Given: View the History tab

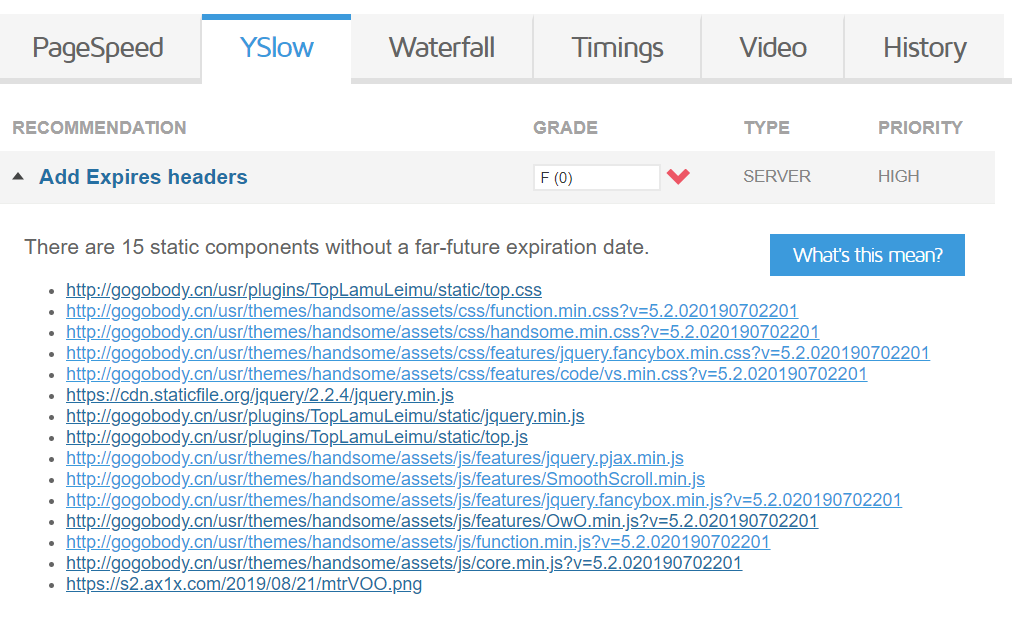Looking at the screenshot, I should click(x=924, y=47).
